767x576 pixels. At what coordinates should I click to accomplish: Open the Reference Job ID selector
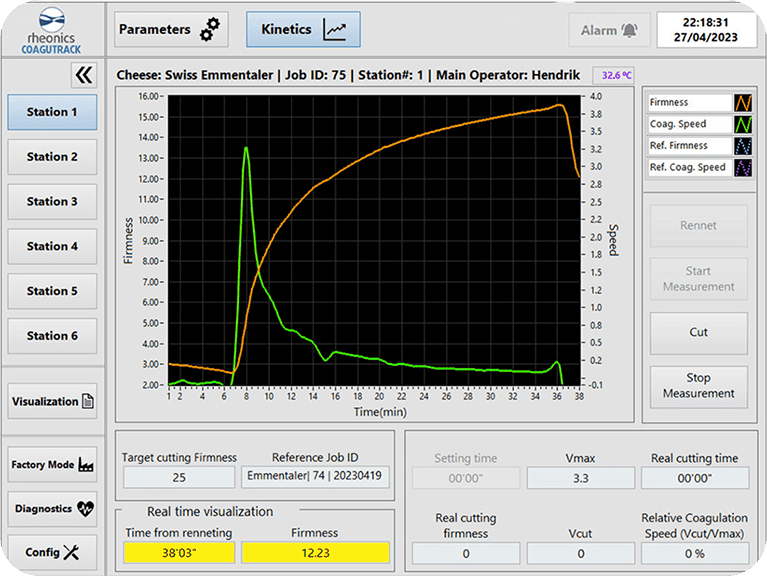(317, 478)
